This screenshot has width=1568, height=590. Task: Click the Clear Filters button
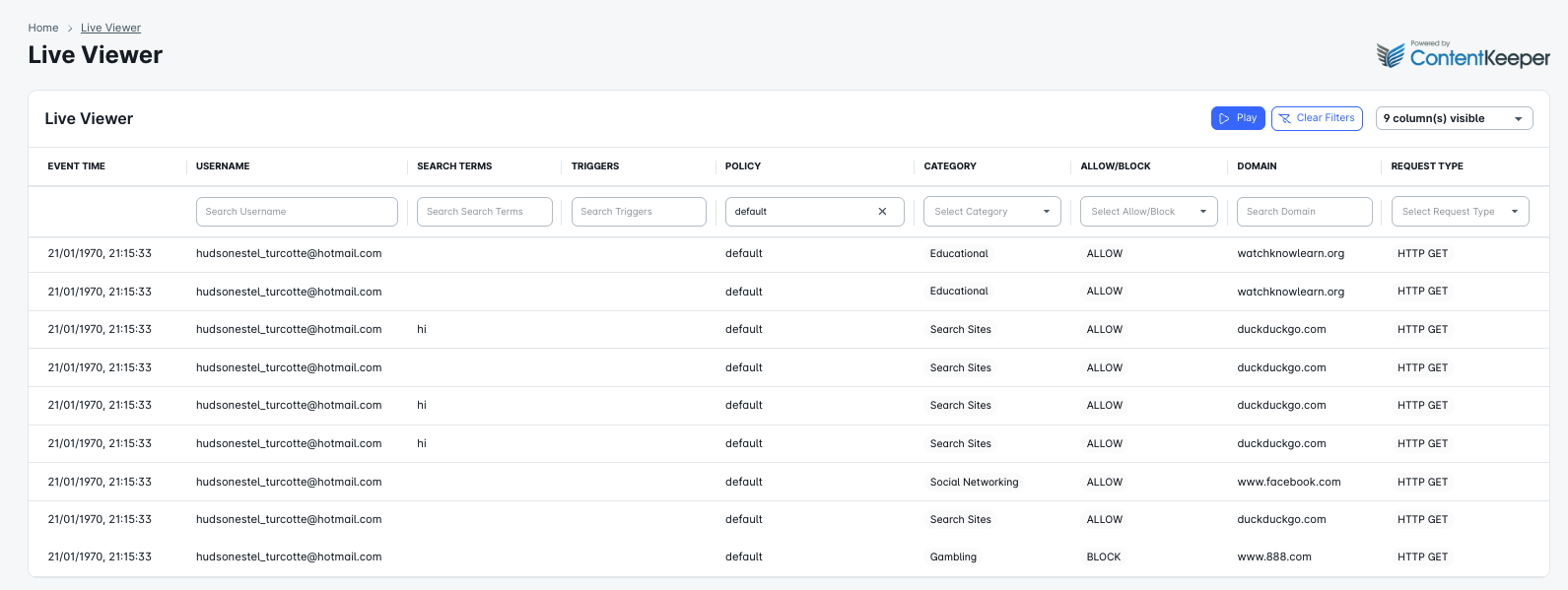click(1317, 118)
